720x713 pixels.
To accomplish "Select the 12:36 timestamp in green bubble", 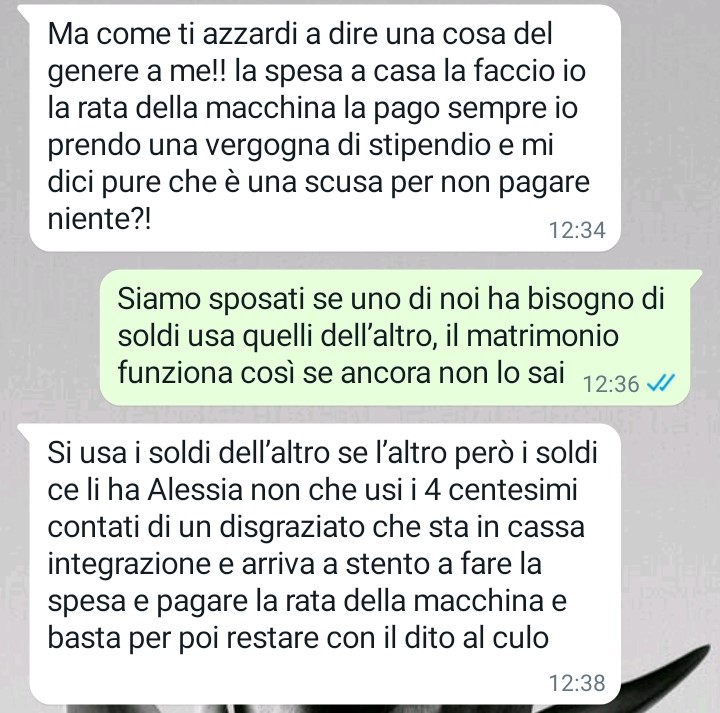I will tap(611, 384).
